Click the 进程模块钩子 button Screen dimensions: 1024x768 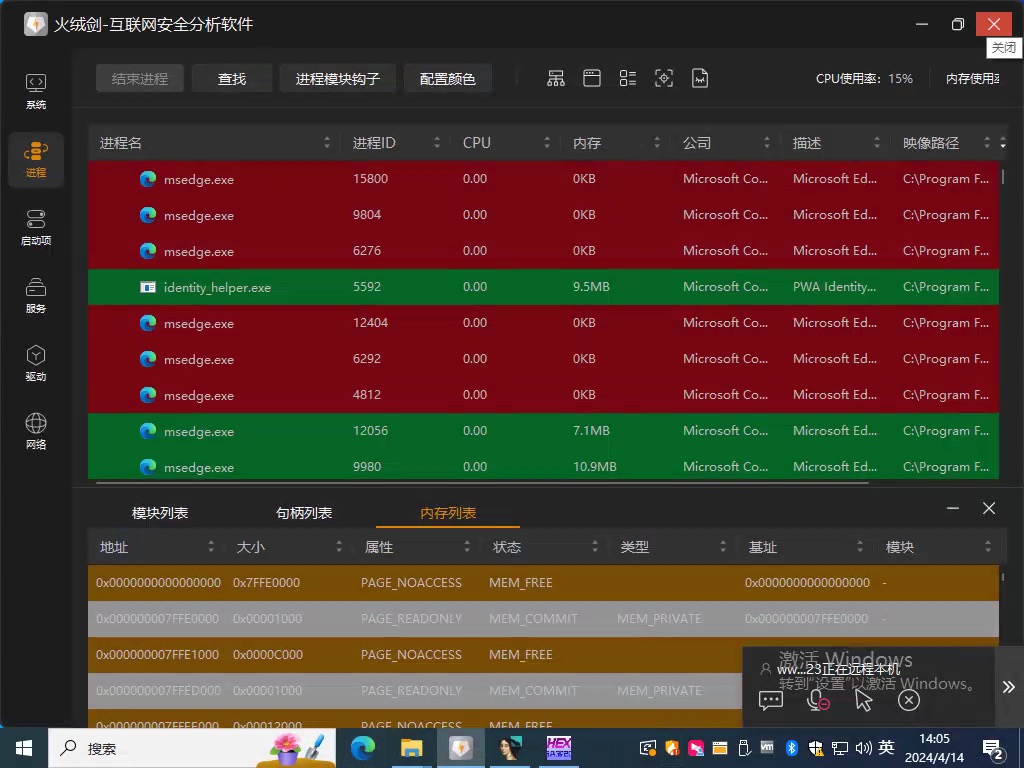(x=338, y=79)
